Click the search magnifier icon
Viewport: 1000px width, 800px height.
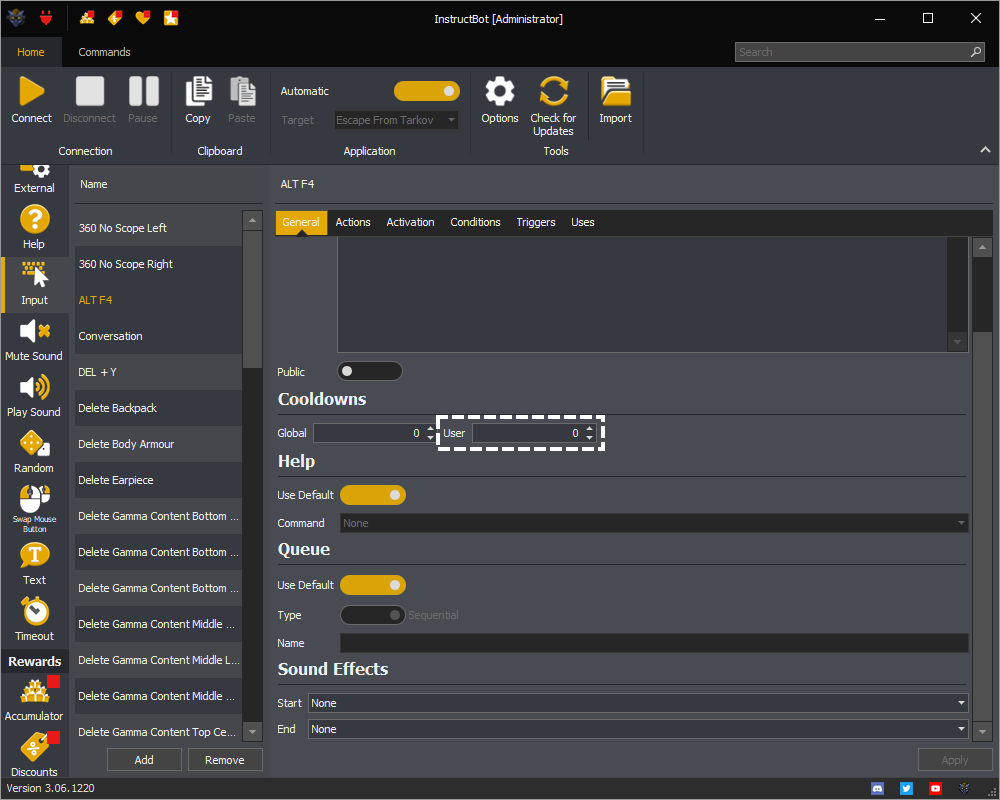(x=976, y=52)
